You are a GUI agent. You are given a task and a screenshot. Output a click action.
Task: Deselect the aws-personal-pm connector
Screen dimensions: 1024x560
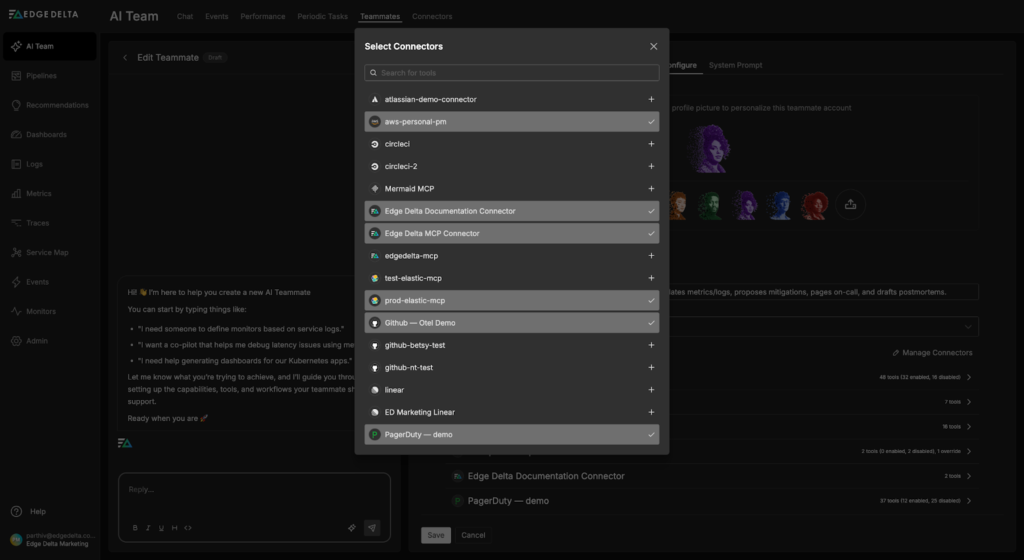click(x=651, y=122)
